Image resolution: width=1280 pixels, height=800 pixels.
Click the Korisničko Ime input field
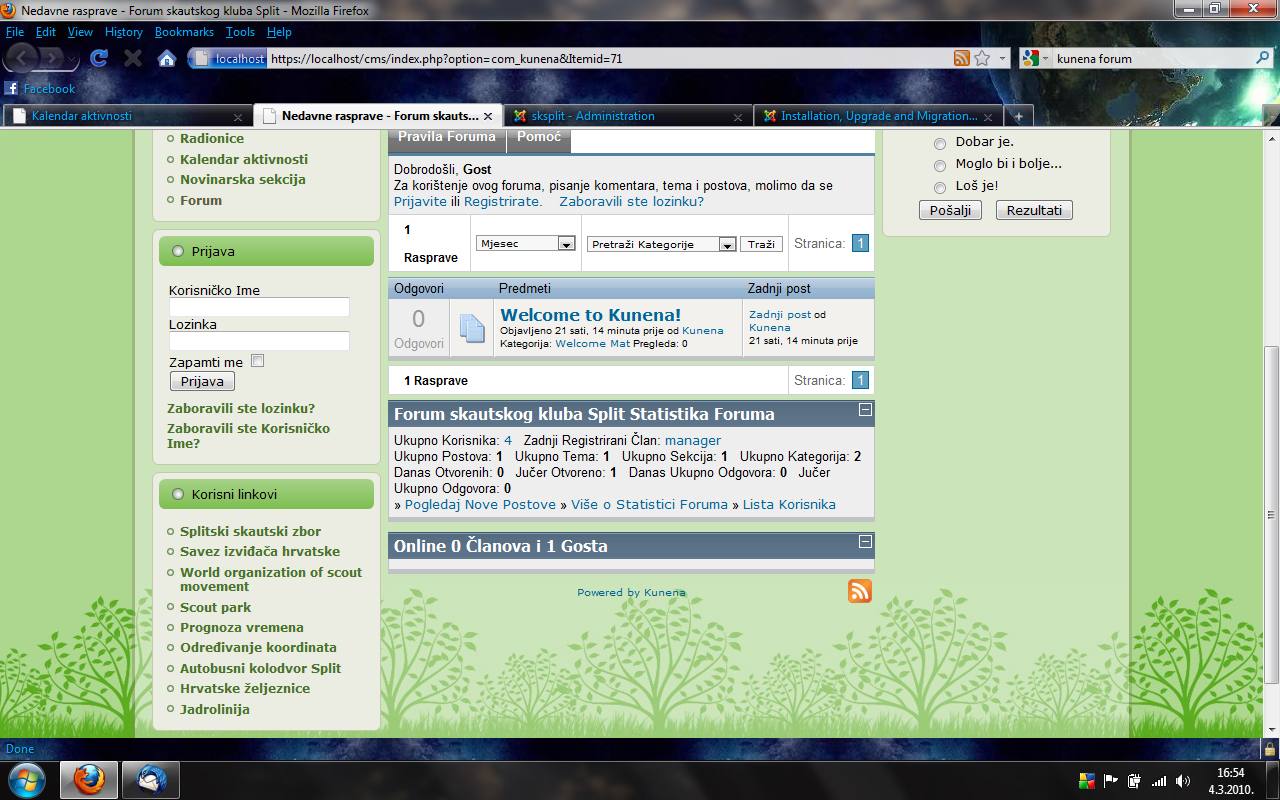[259, 307]
